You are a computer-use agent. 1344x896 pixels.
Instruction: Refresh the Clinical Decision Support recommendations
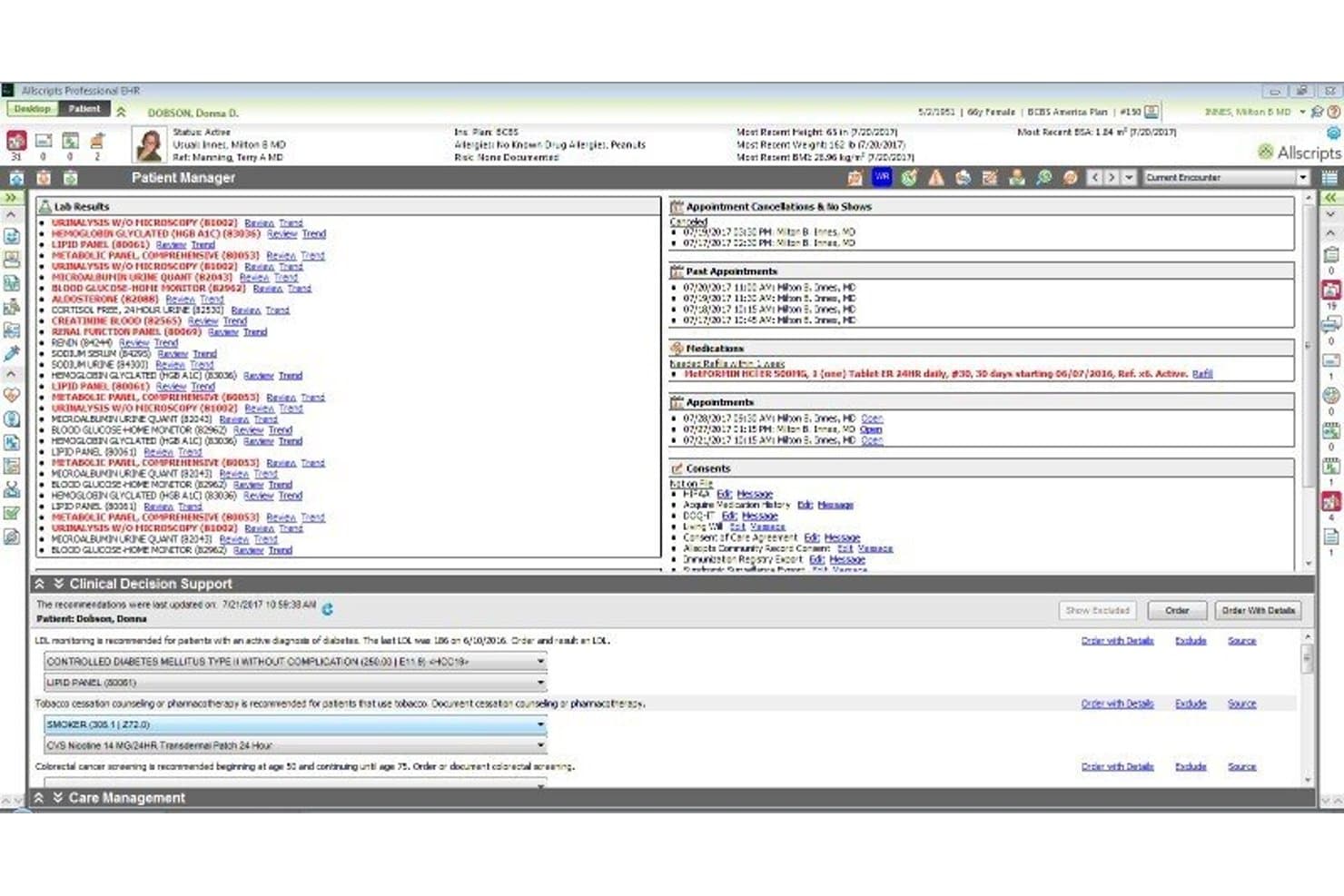click(x=327, y=609)
